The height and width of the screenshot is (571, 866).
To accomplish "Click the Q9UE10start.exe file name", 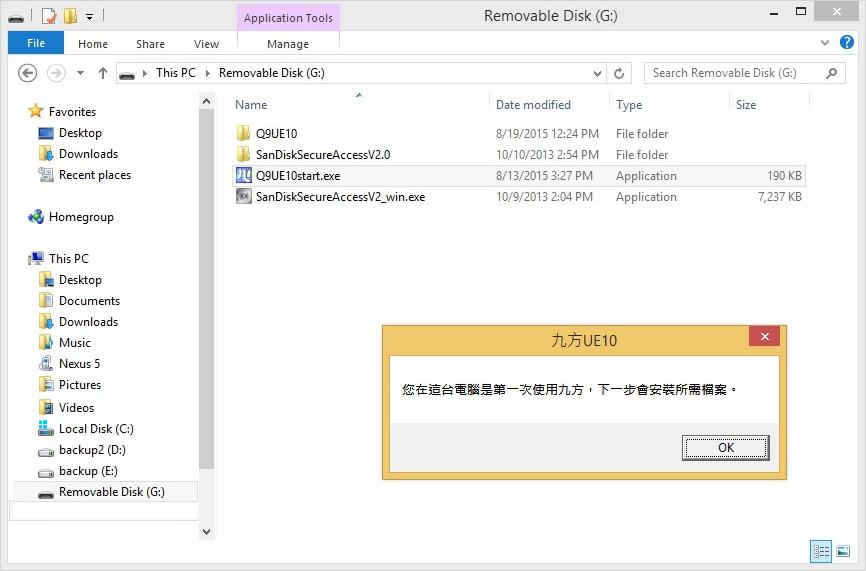I will click(x=298, y=176).
